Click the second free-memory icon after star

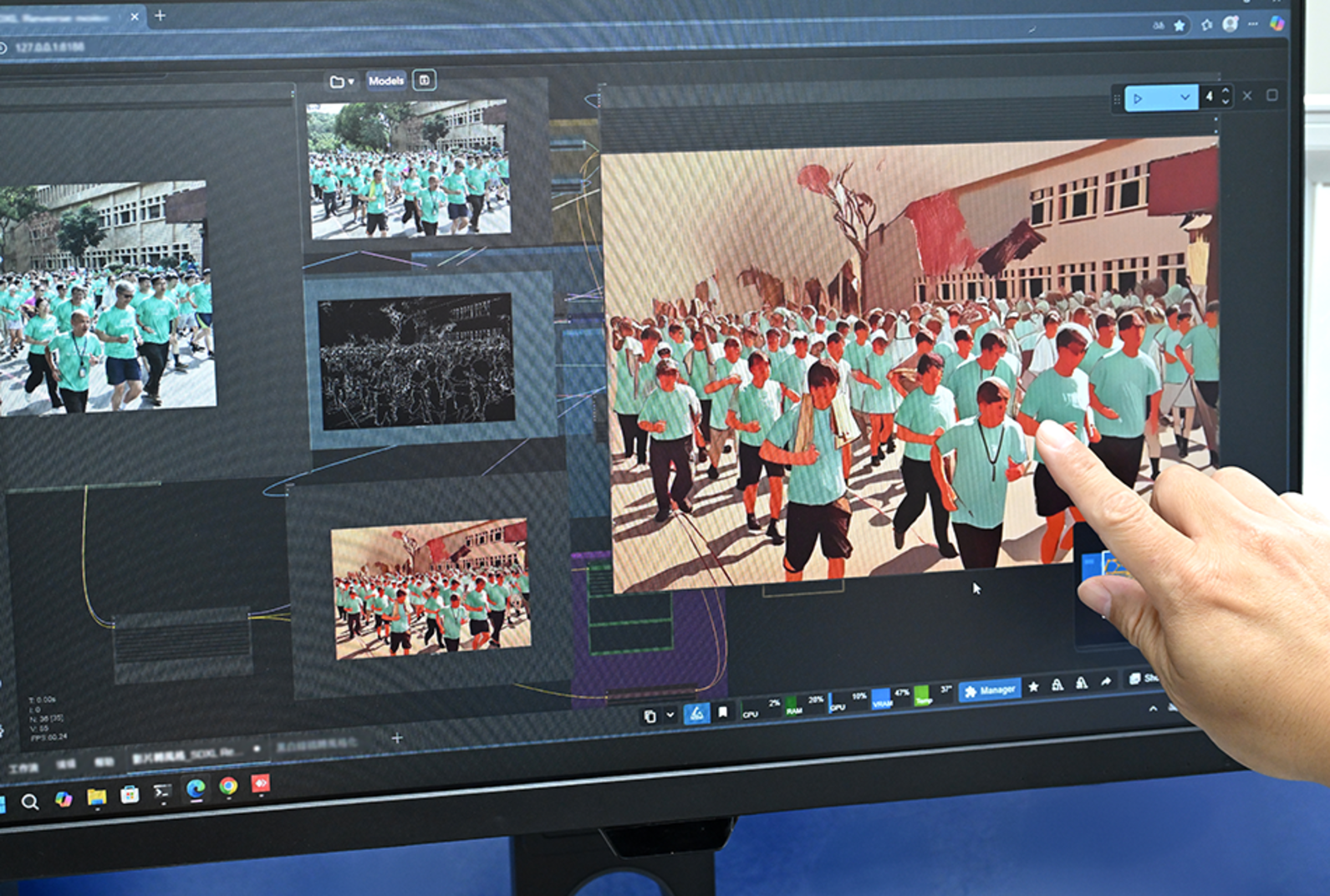point(1082,683)
